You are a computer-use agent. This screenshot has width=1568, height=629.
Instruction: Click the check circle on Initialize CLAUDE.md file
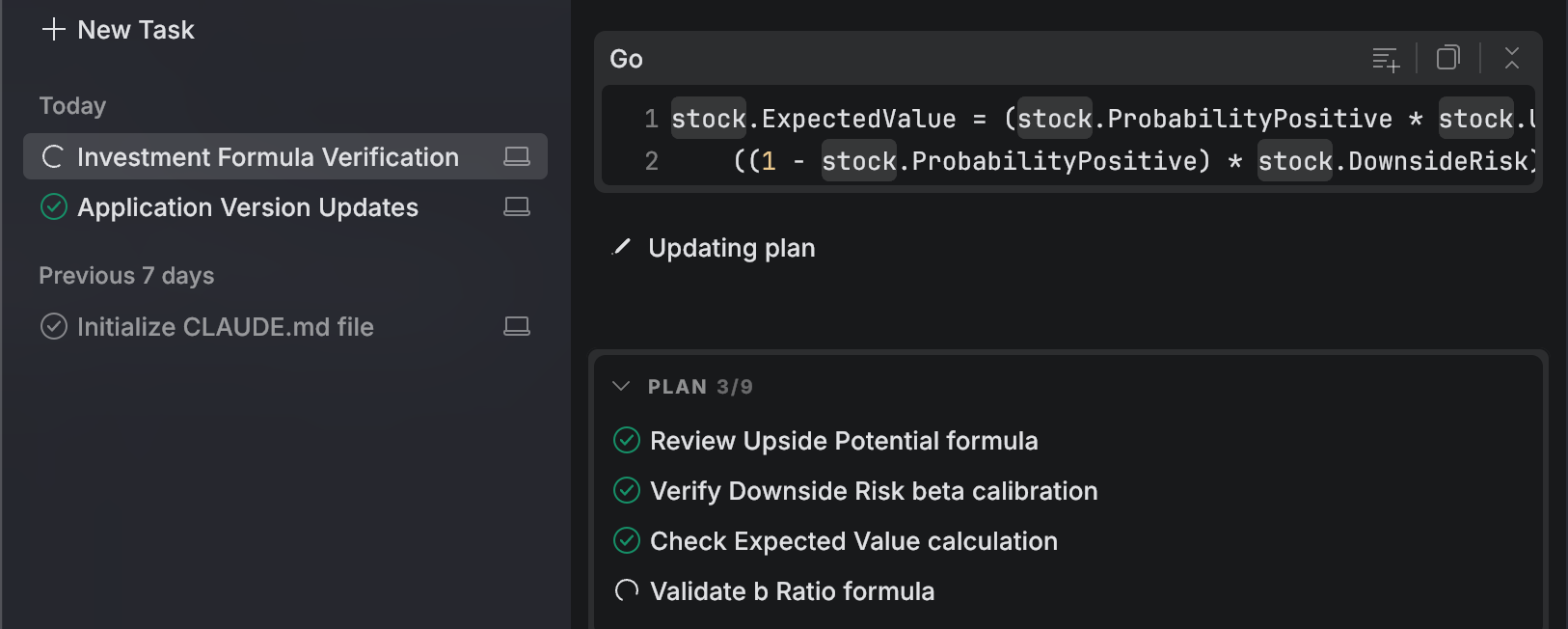[x=54, y=326]
